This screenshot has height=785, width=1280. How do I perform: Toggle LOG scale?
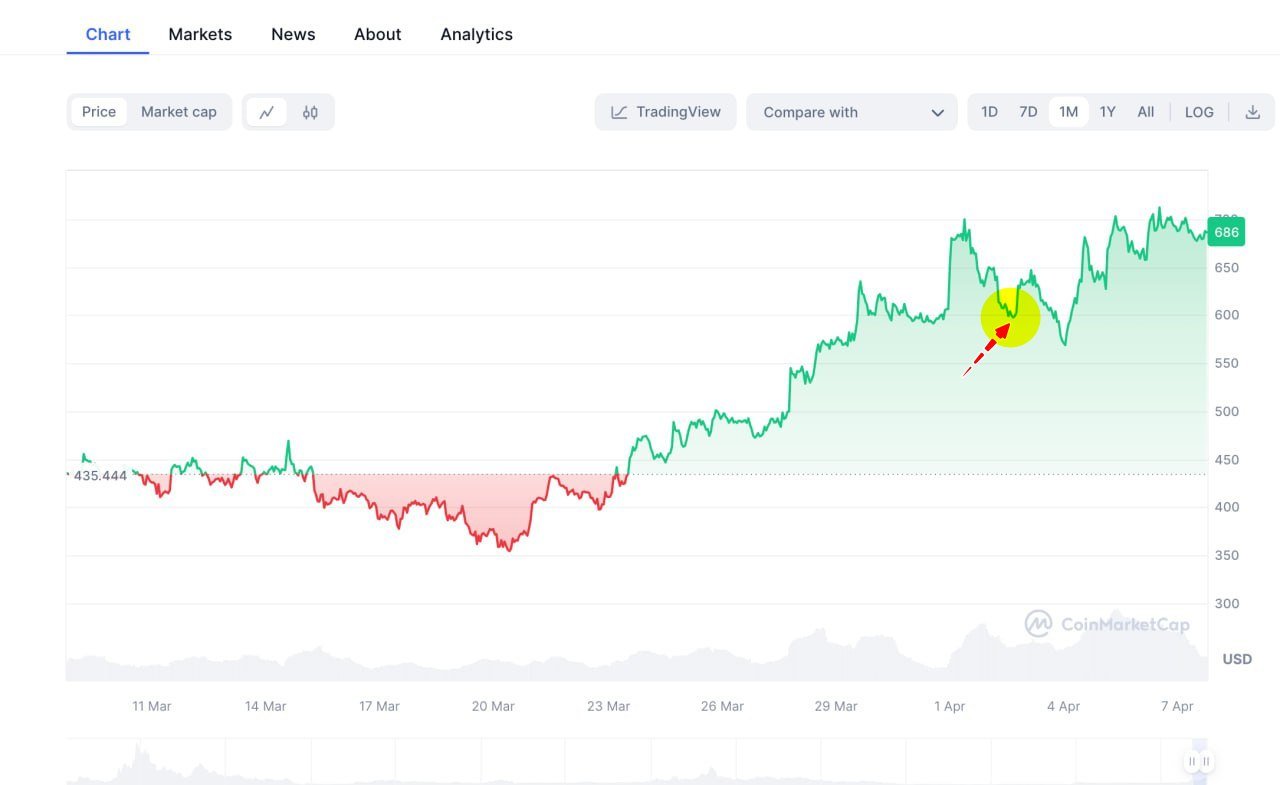click(1199, 112)
